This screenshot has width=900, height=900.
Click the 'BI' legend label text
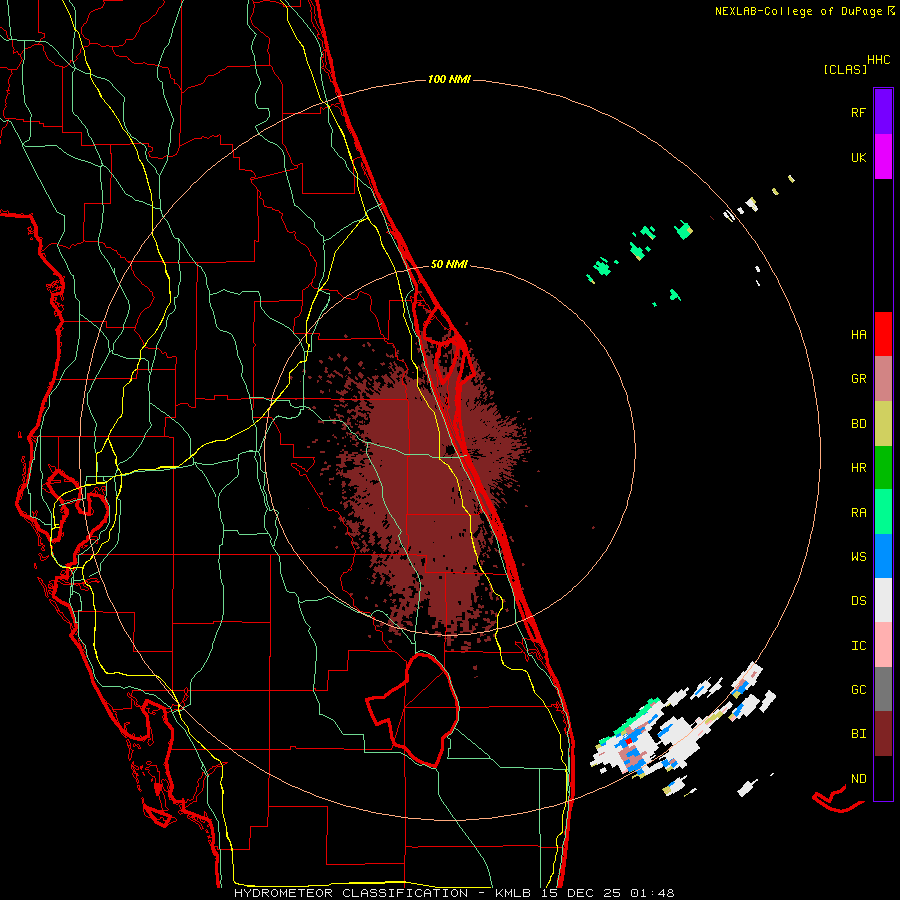pyautogui.click(x=858, y=734)
